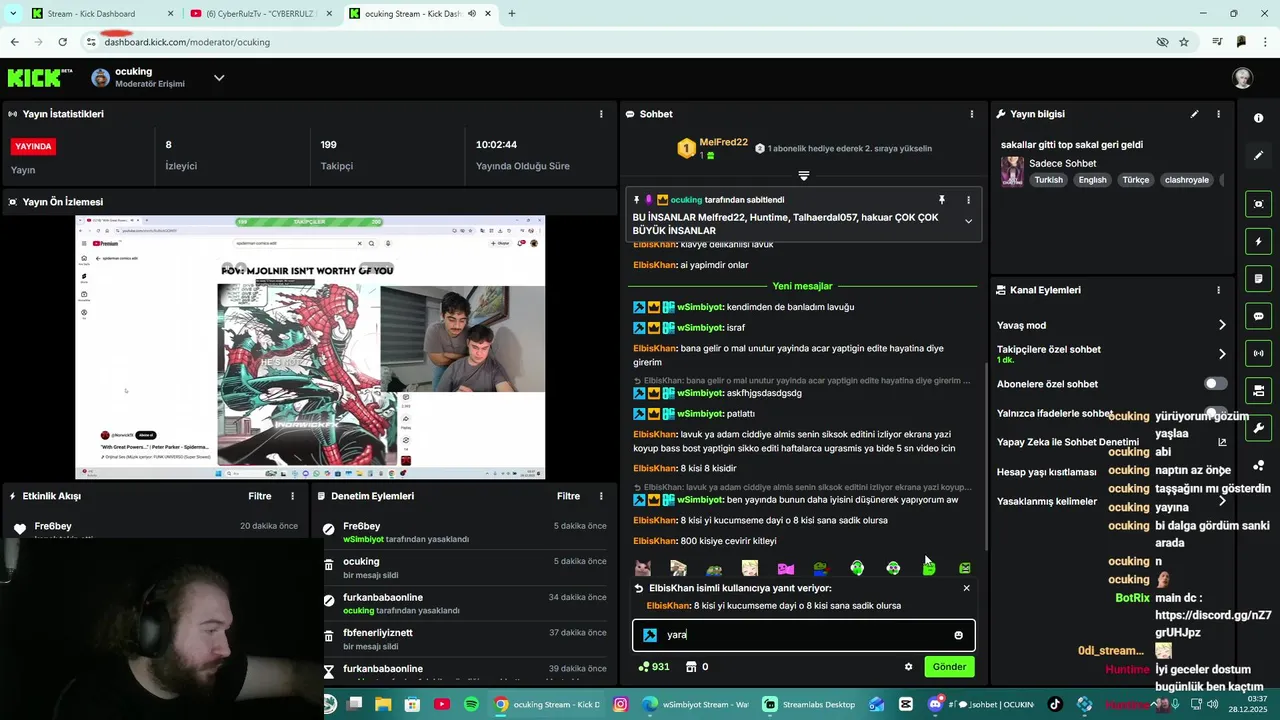The height and width of the screenshot is (720, 1280).
Task: Click the lightning bolt sidebar icon
Action: 1258,241
